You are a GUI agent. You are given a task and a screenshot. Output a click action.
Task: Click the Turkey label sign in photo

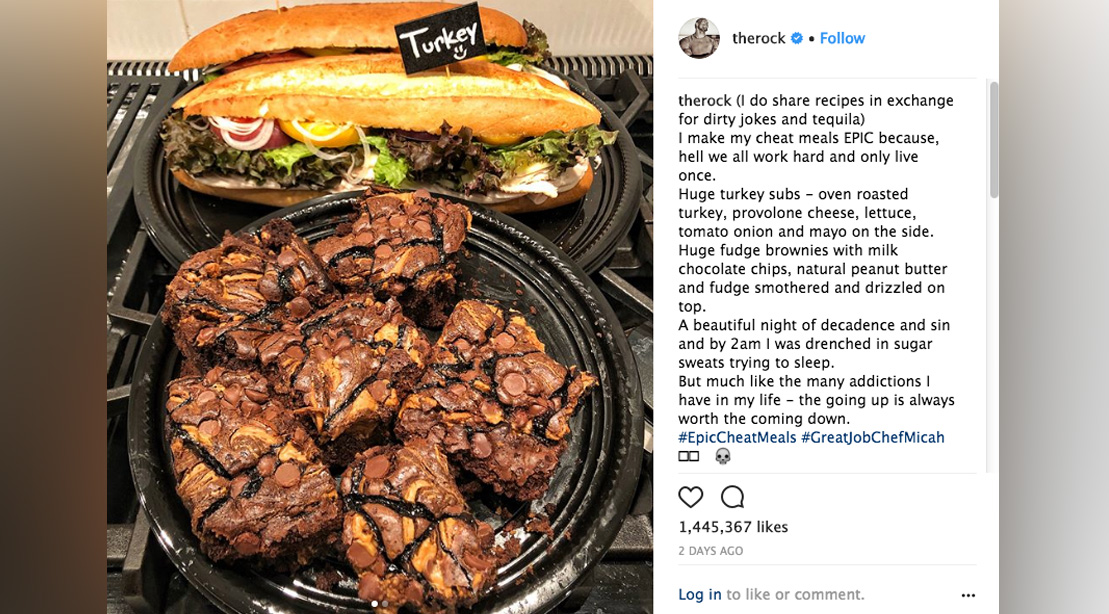coord(441,39)
